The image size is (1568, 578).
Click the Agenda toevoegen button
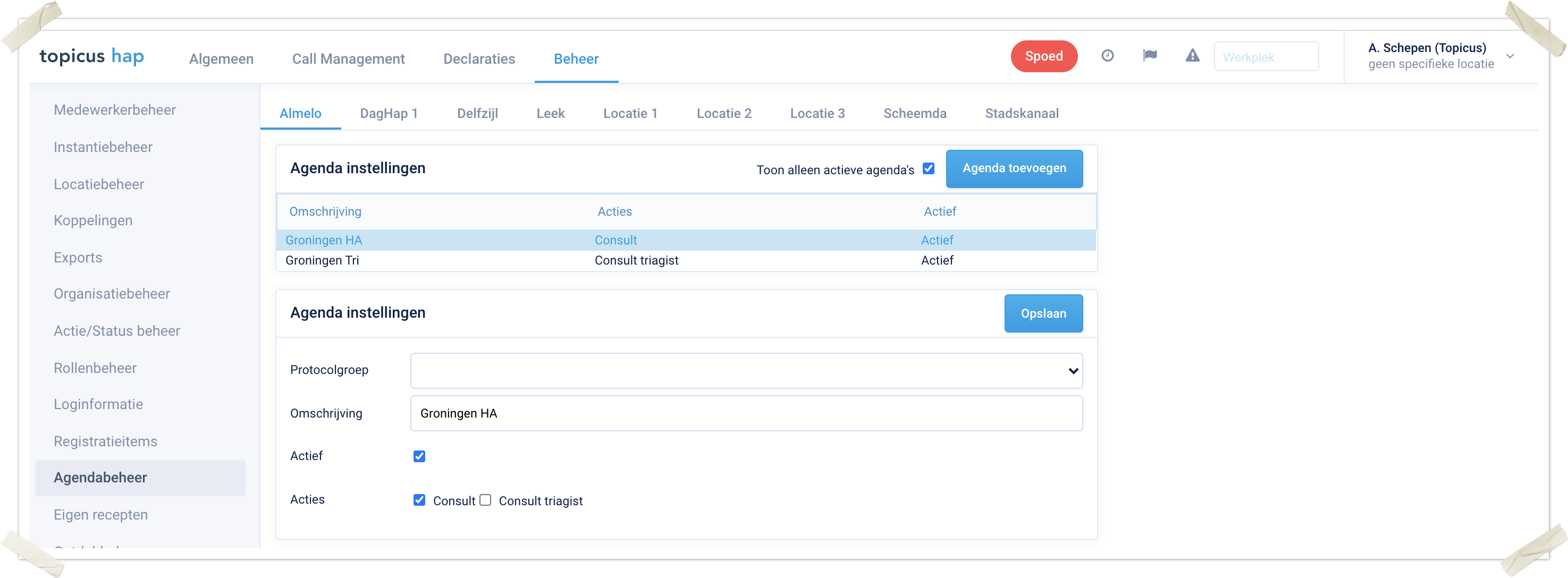point(1014,168)
